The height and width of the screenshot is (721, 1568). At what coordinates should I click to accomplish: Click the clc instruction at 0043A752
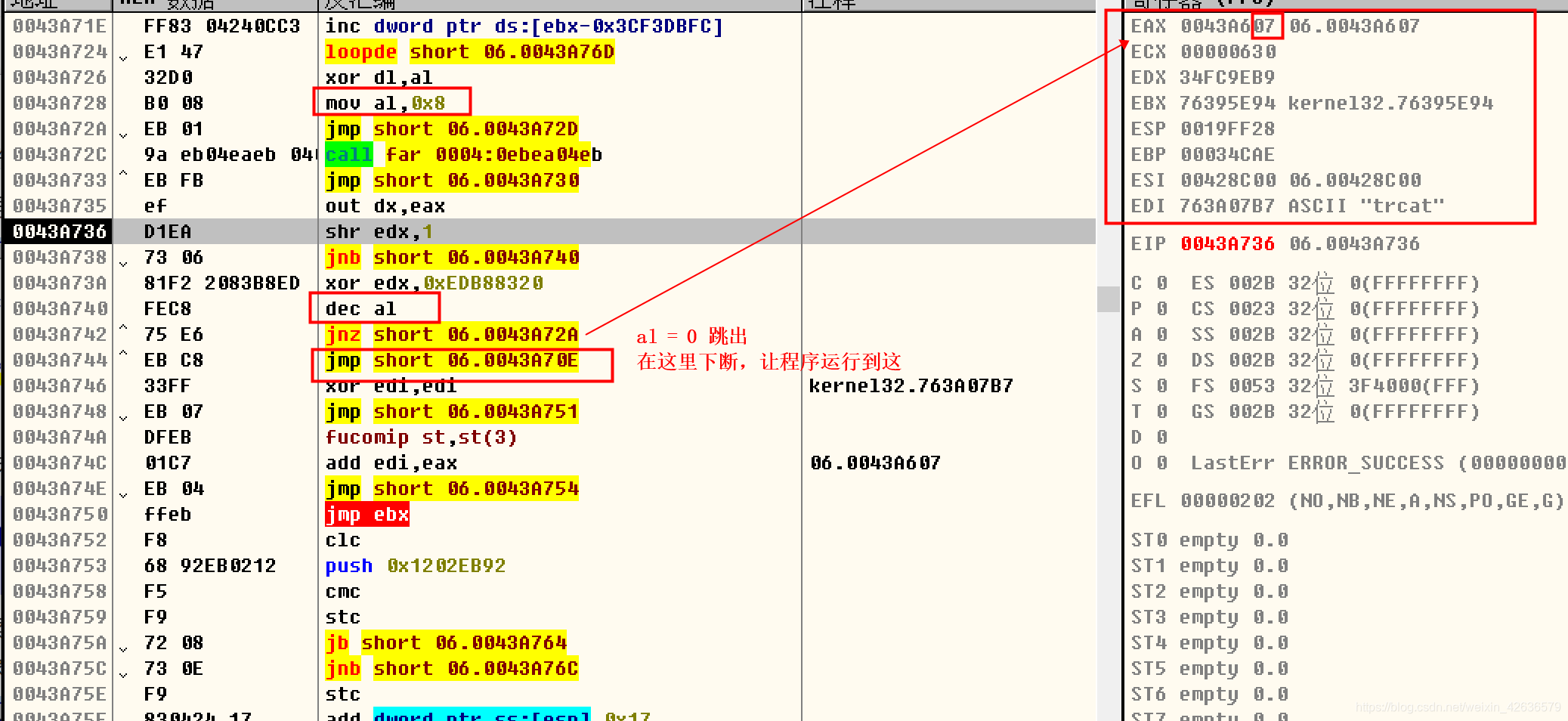(342, 540)
